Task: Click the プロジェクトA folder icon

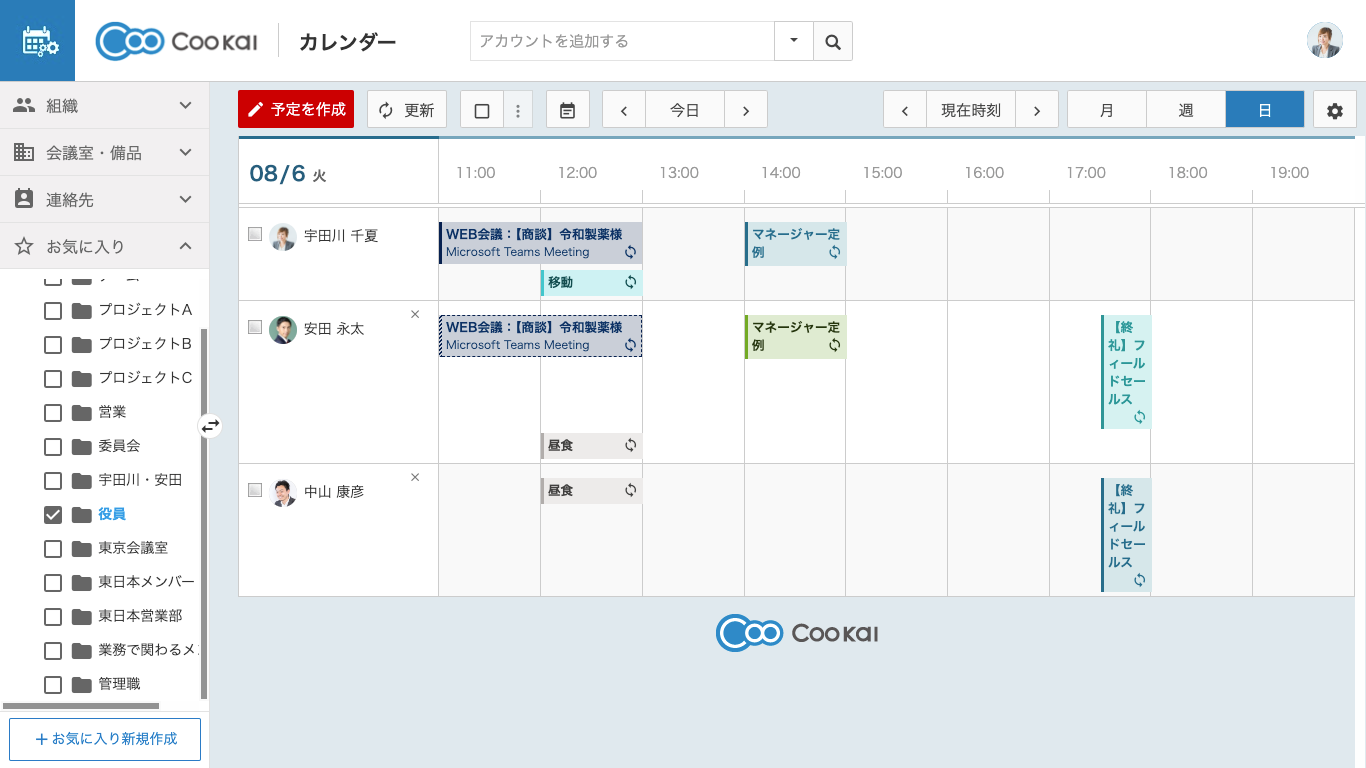Action: pyautogui.click(x=82, y=310)
